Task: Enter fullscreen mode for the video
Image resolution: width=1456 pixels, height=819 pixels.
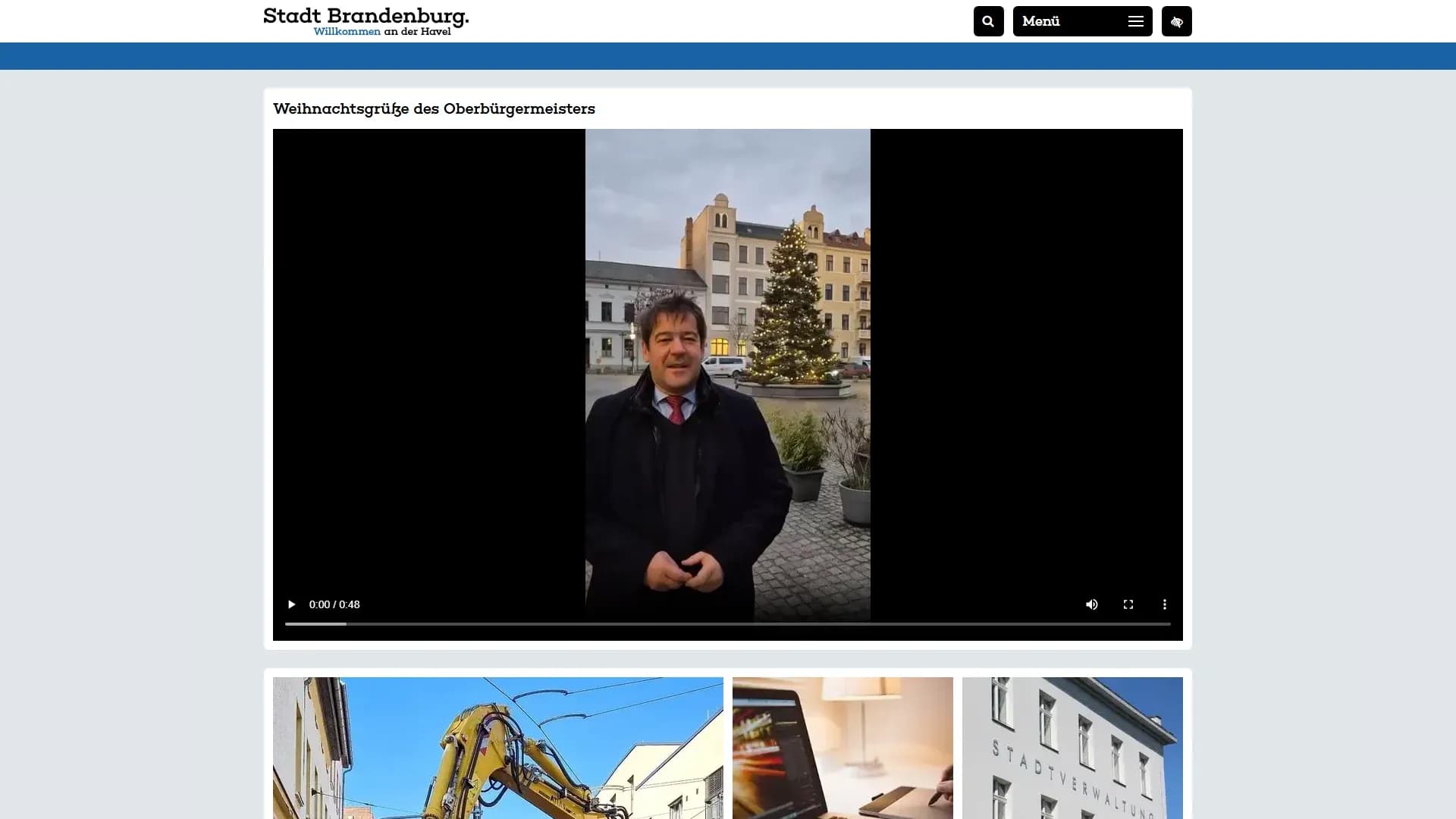Action: coord(1128,604)
